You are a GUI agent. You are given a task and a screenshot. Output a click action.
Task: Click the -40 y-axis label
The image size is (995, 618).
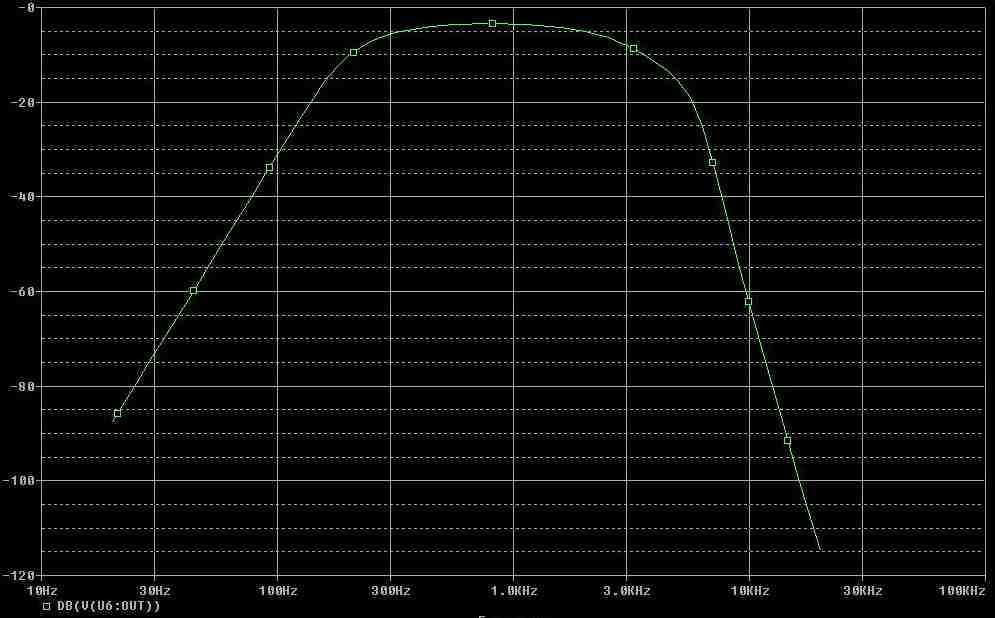click(22, 197)
